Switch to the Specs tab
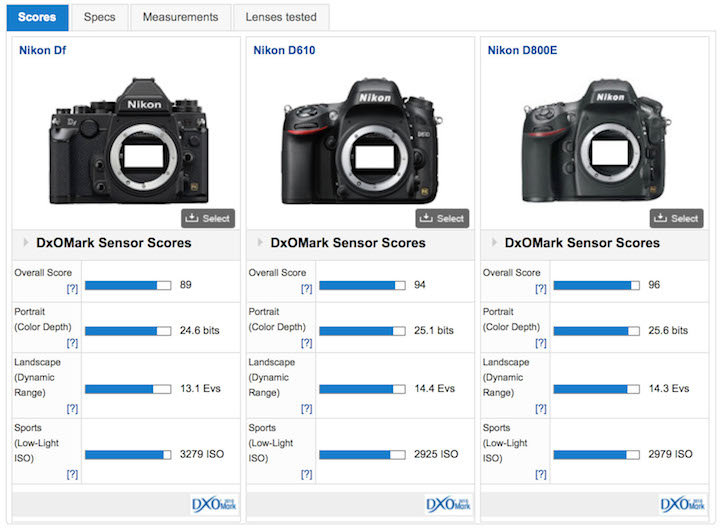The image size is (720, 532). [99, 17]
